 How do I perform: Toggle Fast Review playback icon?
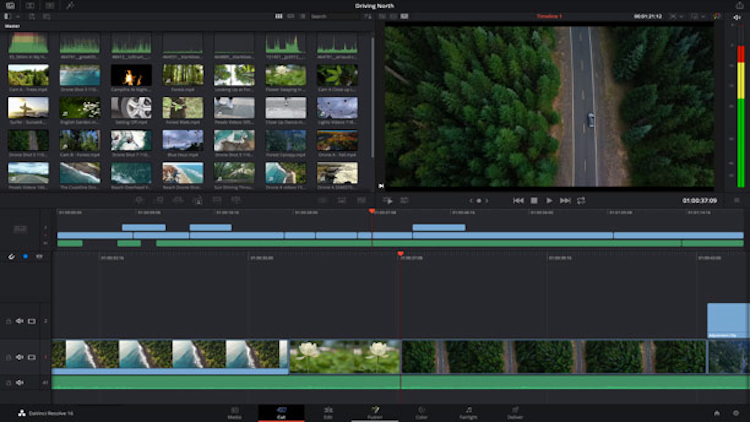tap(388, 200)
